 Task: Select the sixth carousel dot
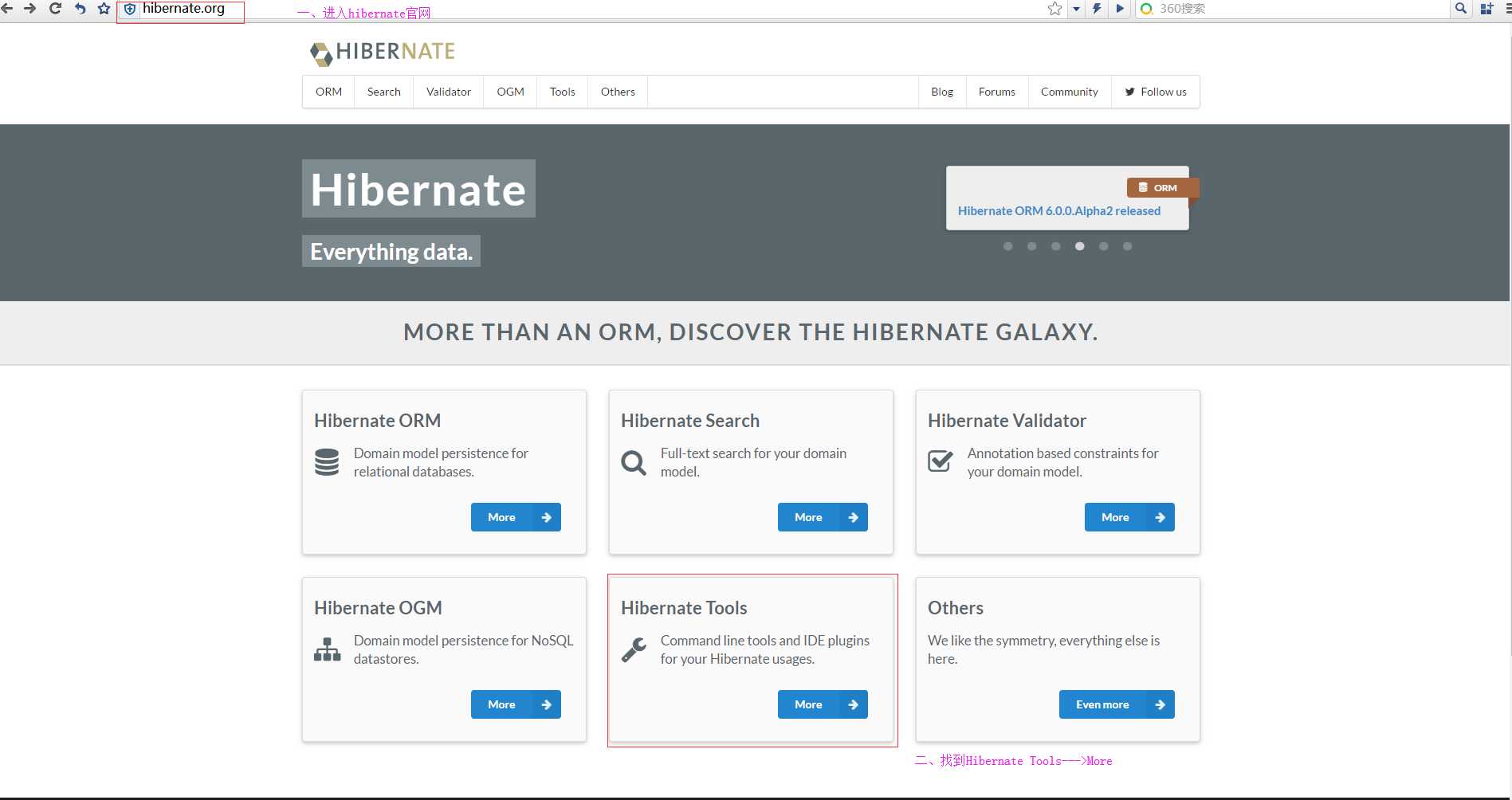coord(1128,246)
